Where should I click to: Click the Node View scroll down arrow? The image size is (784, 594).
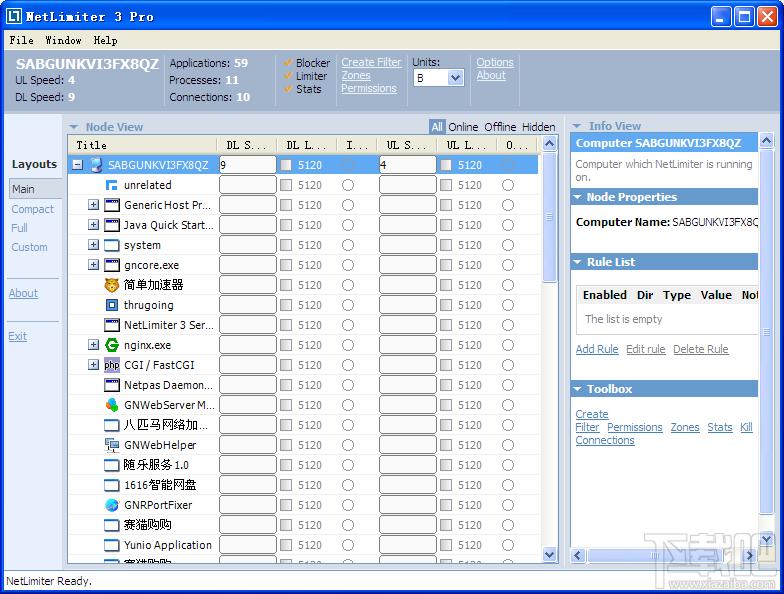pyautogui.click(x=549, y=555)
